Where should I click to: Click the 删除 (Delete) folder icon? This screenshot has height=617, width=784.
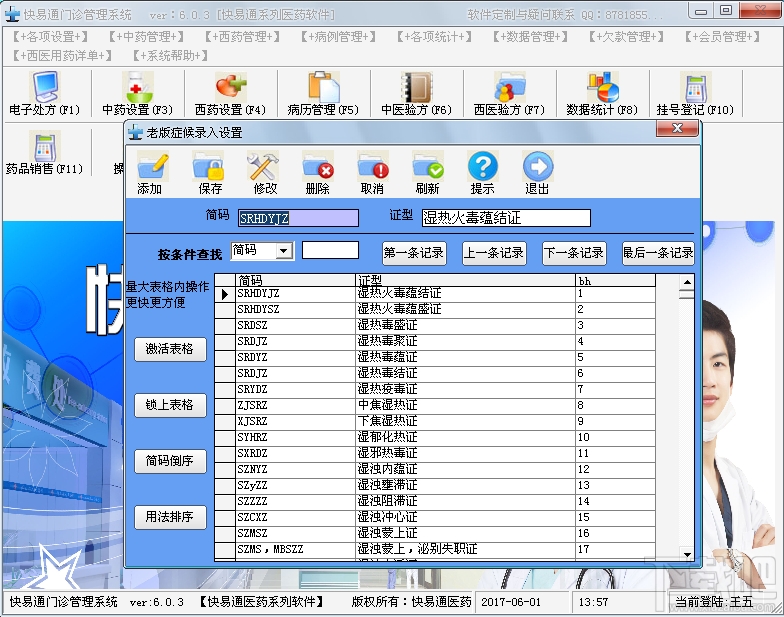pyautogui.click(x=318, y=167)
